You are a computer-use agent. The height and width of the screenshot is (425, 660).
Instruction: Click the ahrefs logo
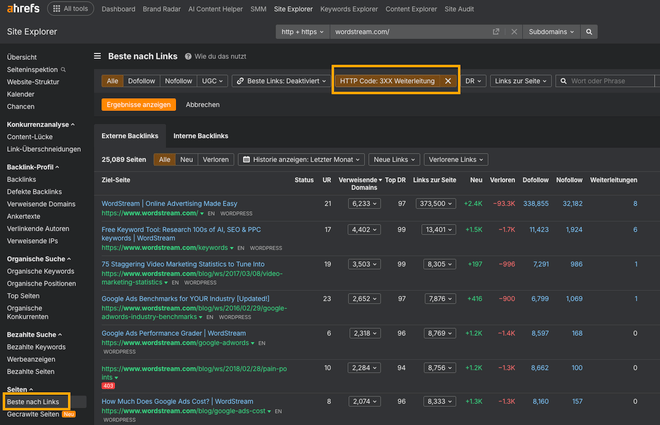click(23, 8)
